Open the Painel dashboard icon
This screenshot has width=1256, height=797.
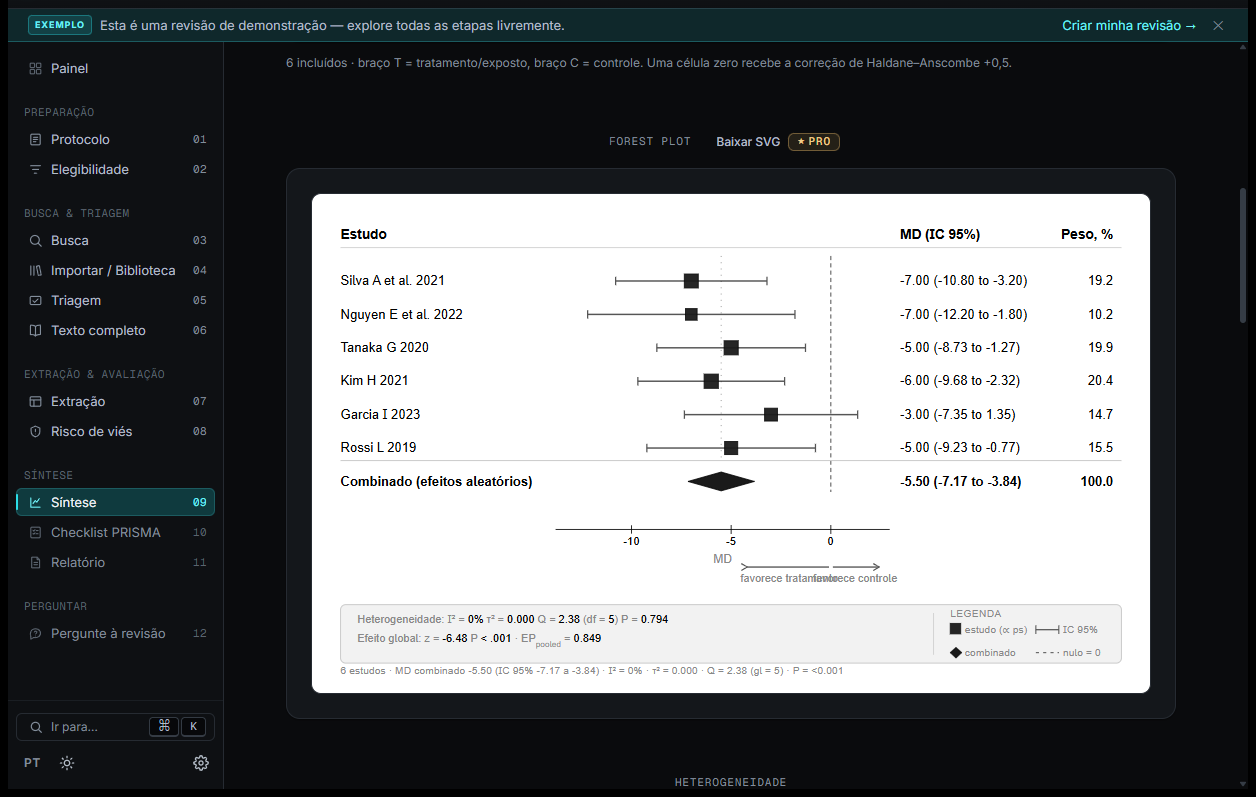tap(35, 69)
